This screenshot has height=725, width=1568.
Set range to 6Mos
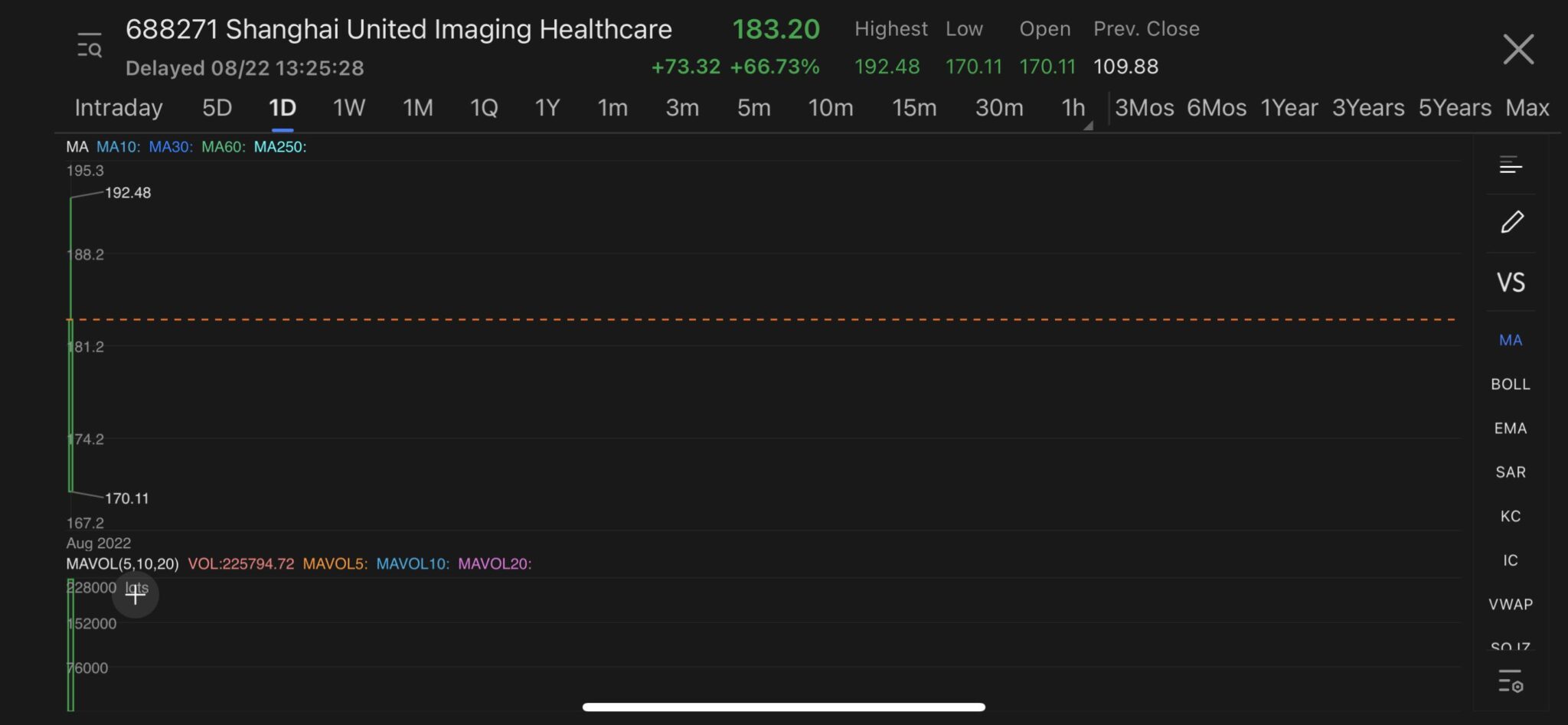click(1217, 108)
